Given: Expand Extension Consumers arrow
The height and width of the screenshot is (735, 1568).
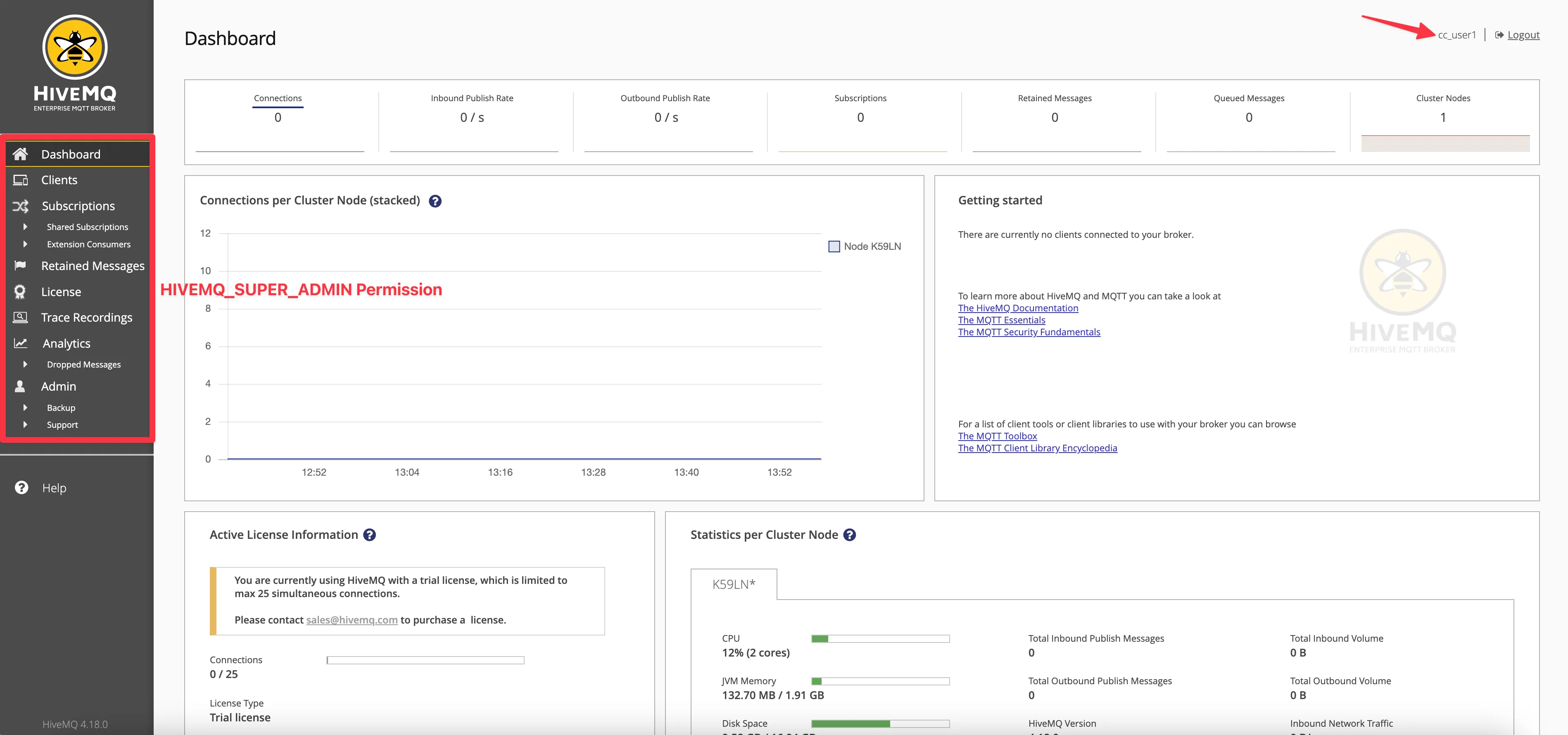Looking at the screenshot, I should click(25, 244).
